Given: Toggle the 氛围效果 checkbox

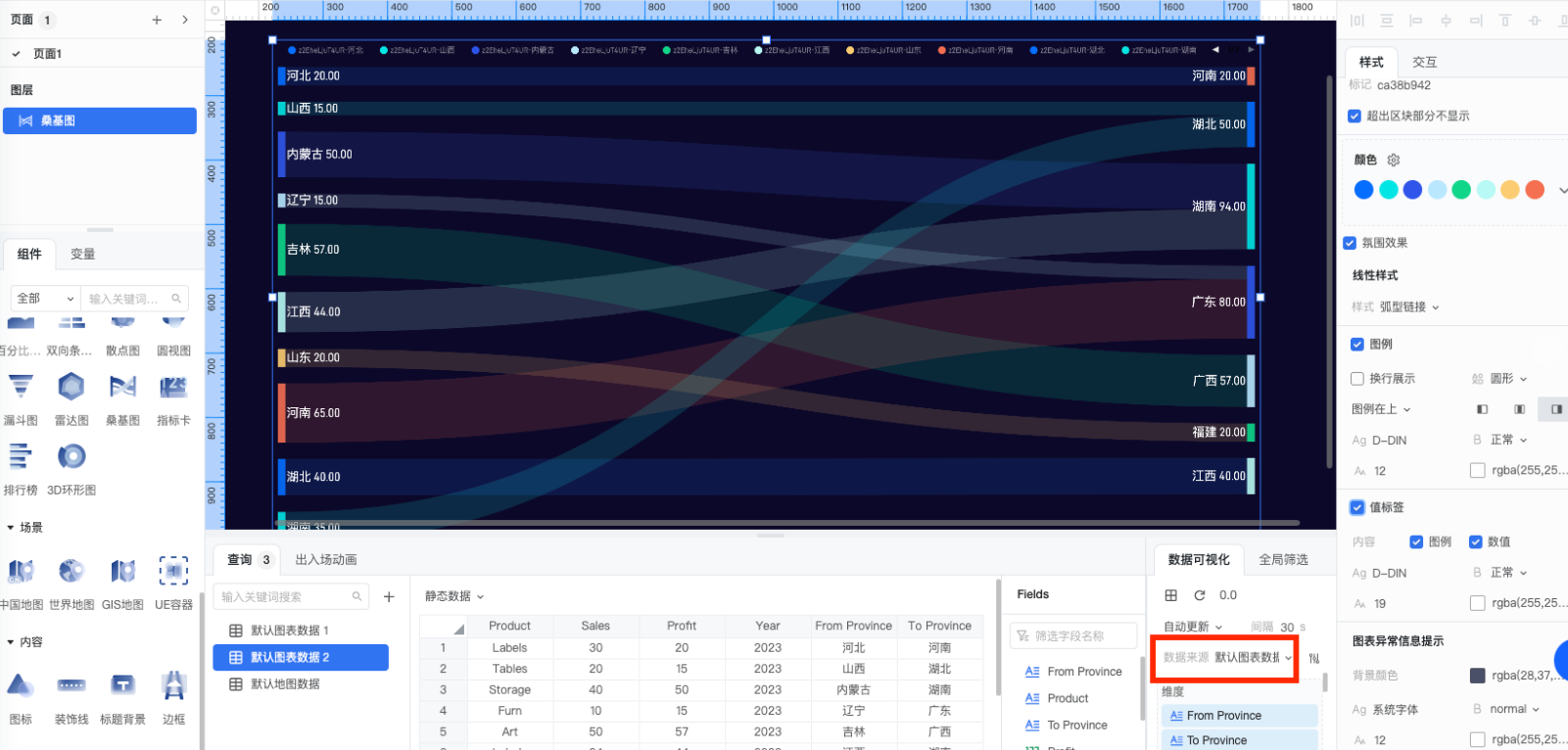Looking at the screenshot, I should [x=1350, y=243].
